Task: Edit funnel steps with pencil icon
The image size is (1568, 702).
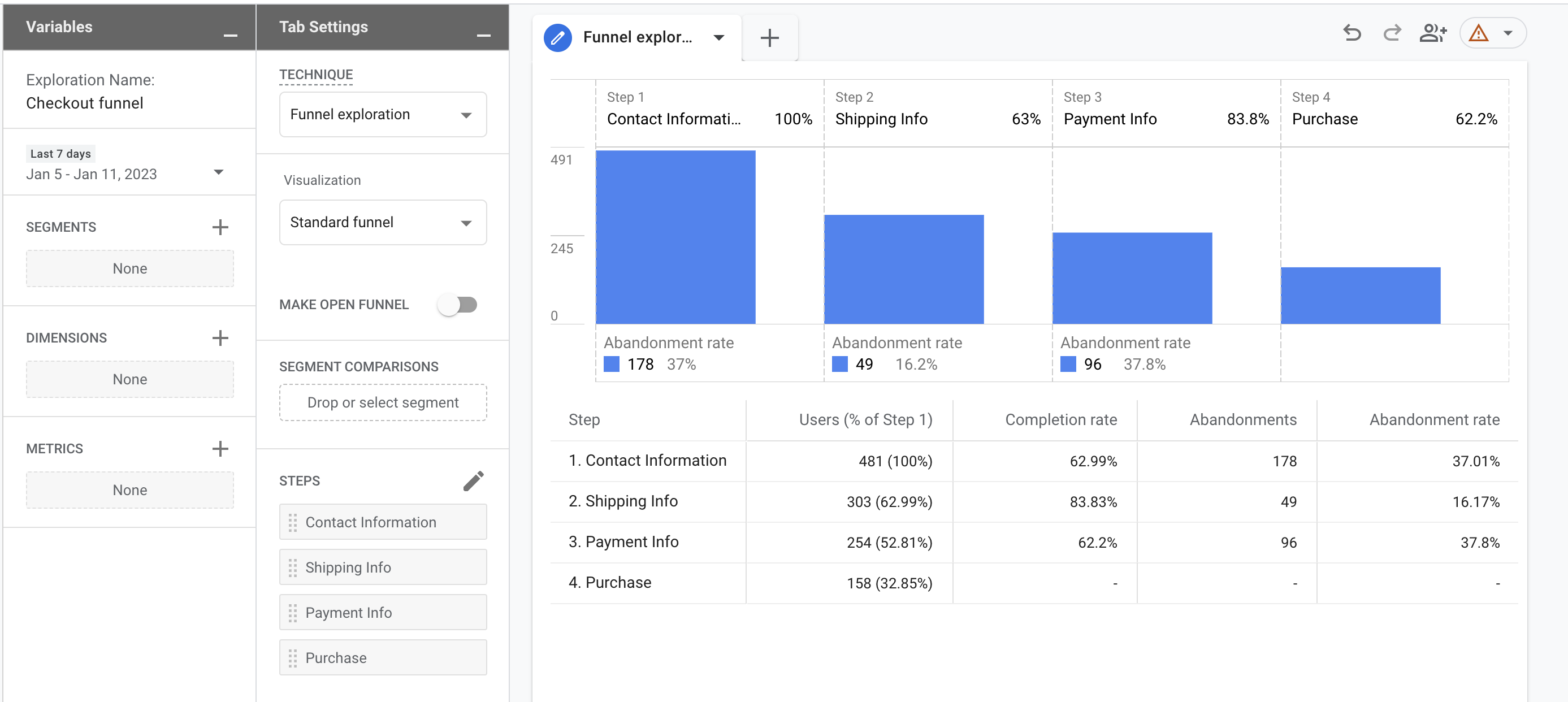Action: coord(473,480)
